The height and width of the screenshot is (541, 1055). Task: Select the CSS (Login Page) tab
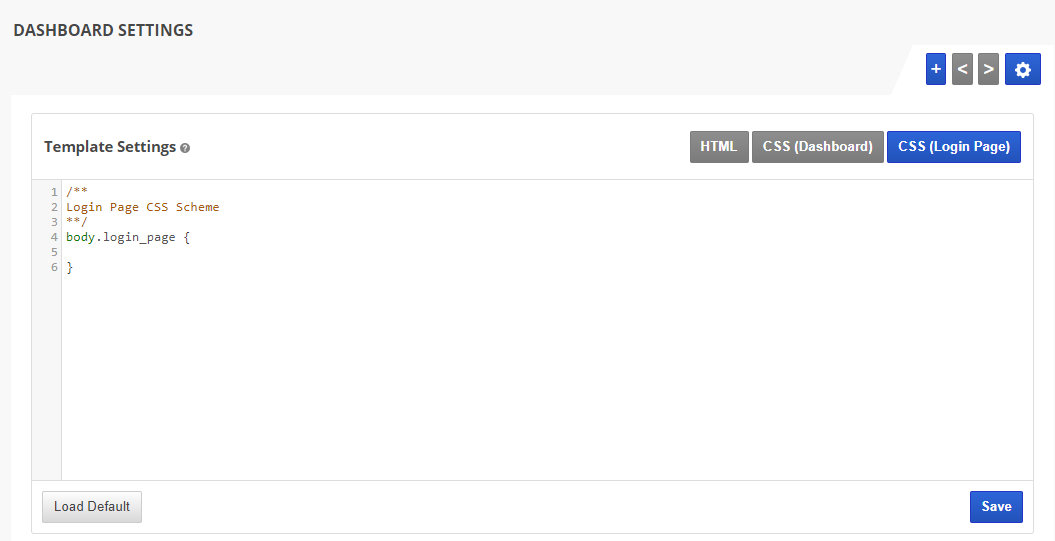[x=953, y=146]
